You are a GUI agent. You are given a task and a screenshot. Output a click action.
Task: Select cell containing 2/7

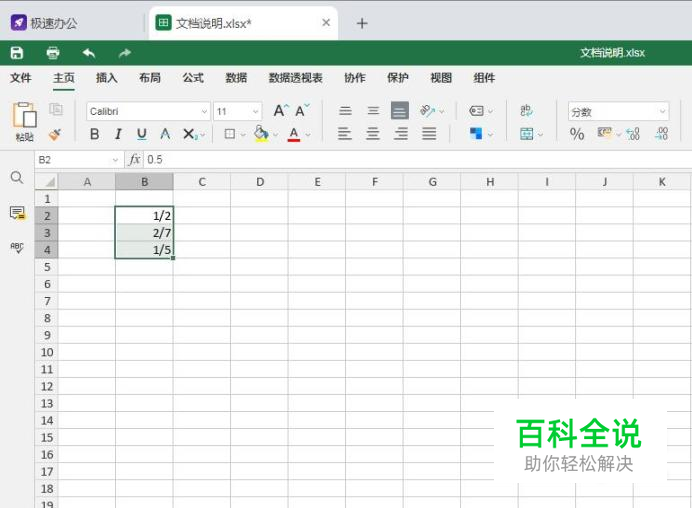(144, 233)
